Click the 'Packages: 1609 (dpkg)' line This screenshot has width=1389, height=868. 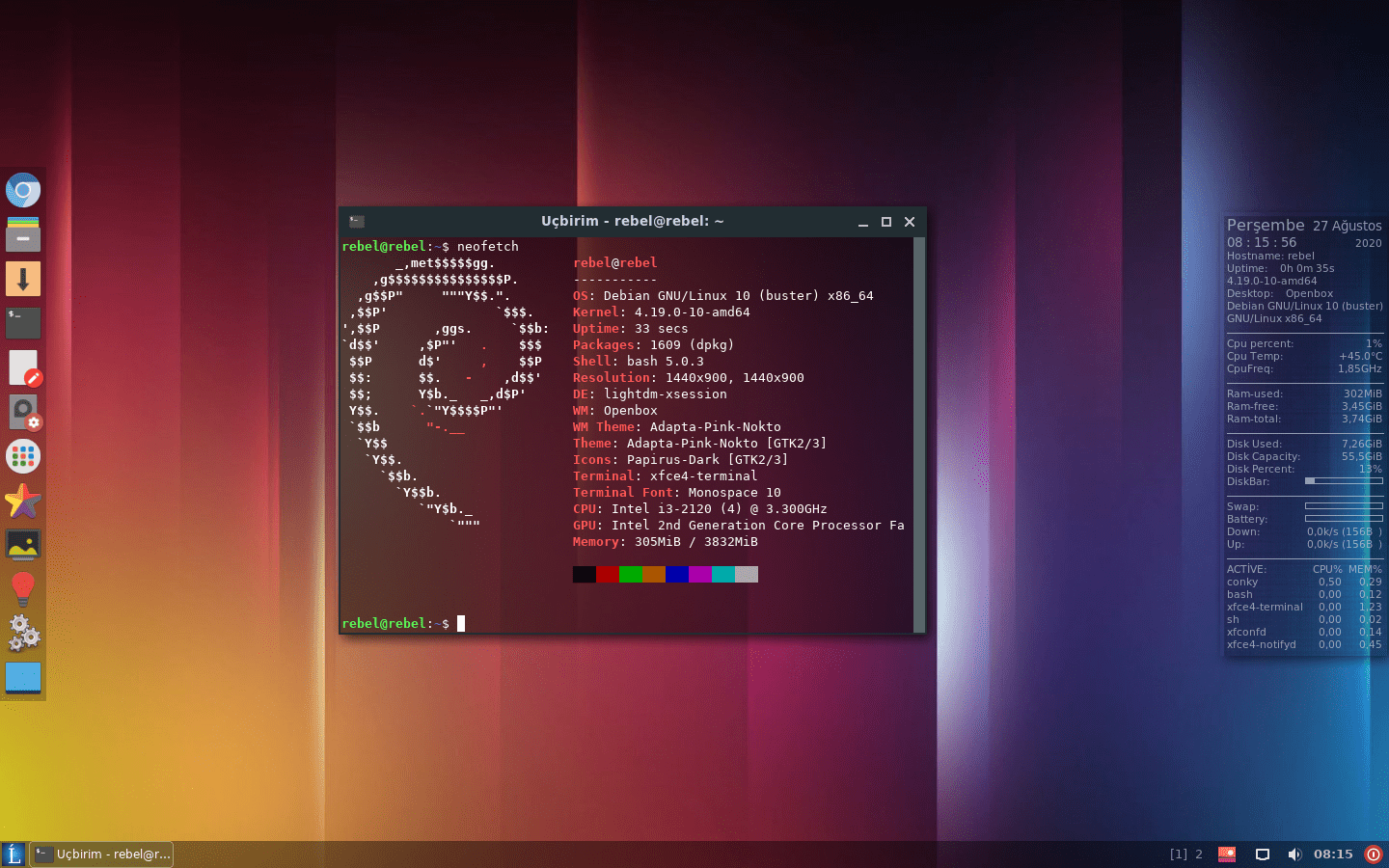[654, 345]
